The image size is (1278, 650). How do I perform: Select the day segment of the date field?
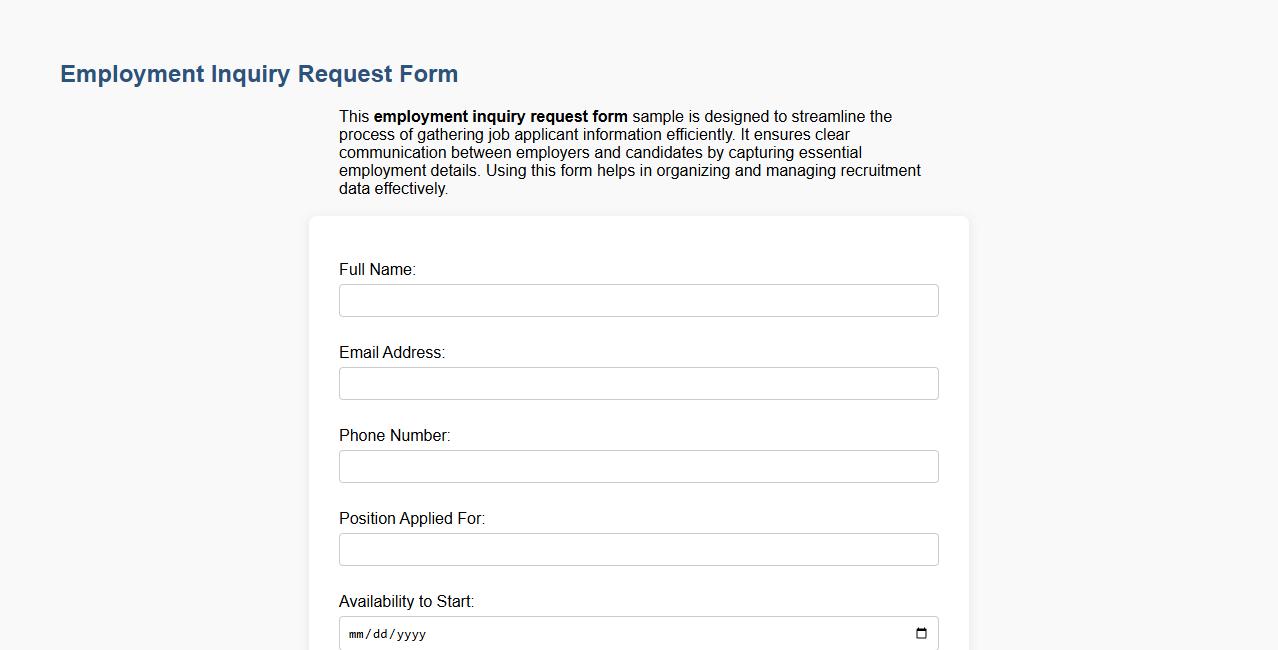(x=379, y=634)
